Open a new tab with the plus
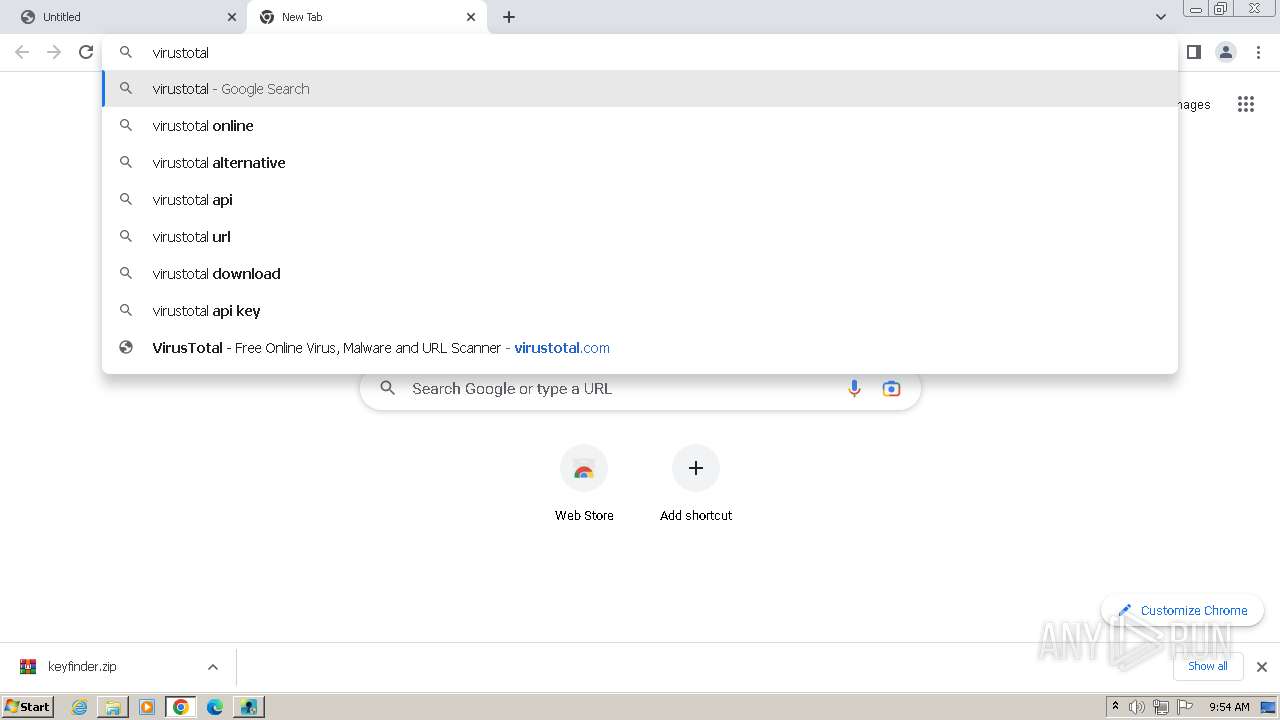This screenshot has width=1280, height=720. tap(509, 17)
